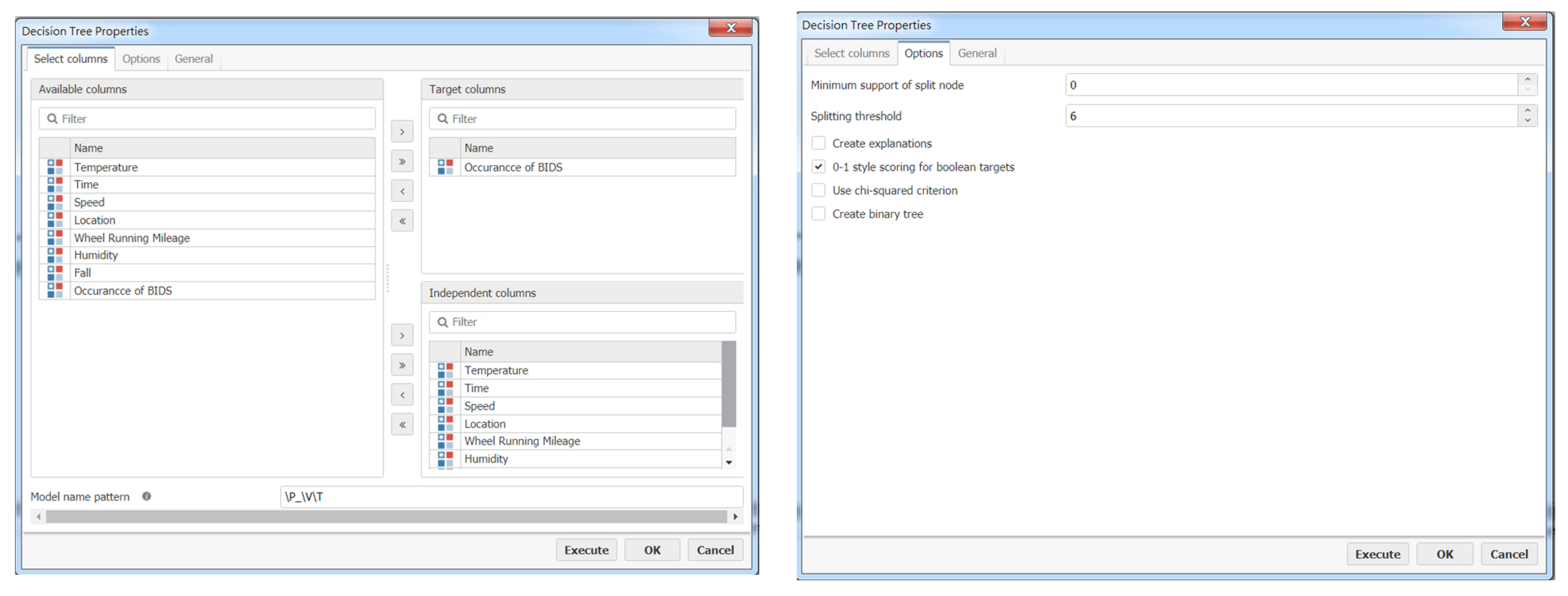Screen dimensions: 1568x596
Task: Remove all Independent columns with double left arrow
Action: 402,424
